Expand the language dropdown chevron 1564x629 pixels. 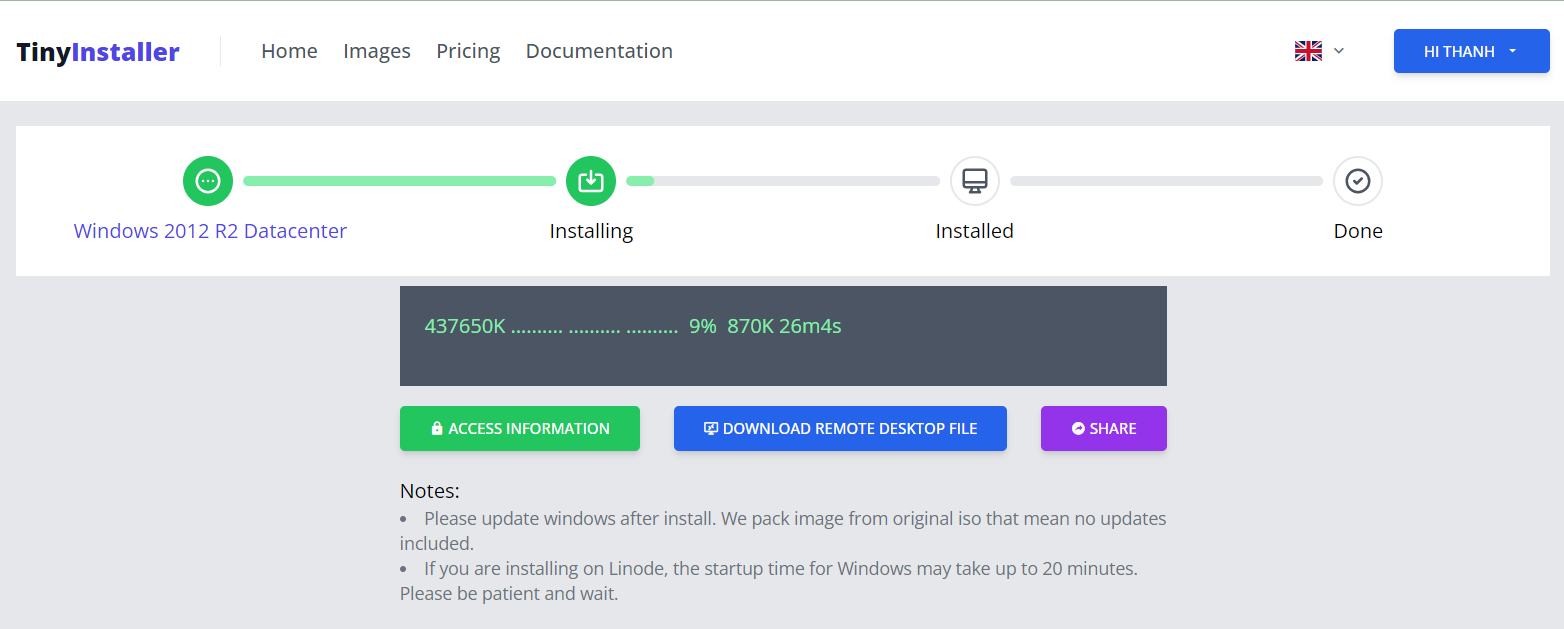pos(1339,51)
